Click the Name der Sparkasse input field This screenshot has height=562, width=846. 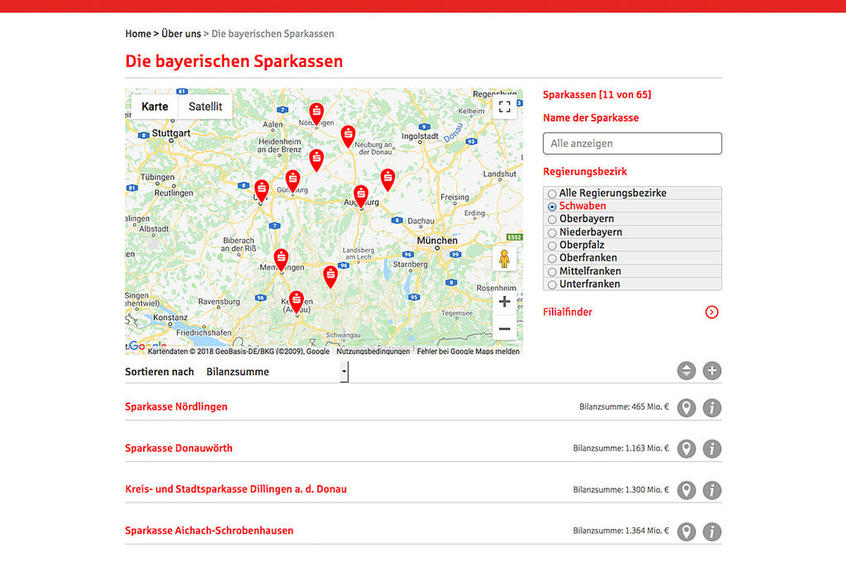point(632,143)
